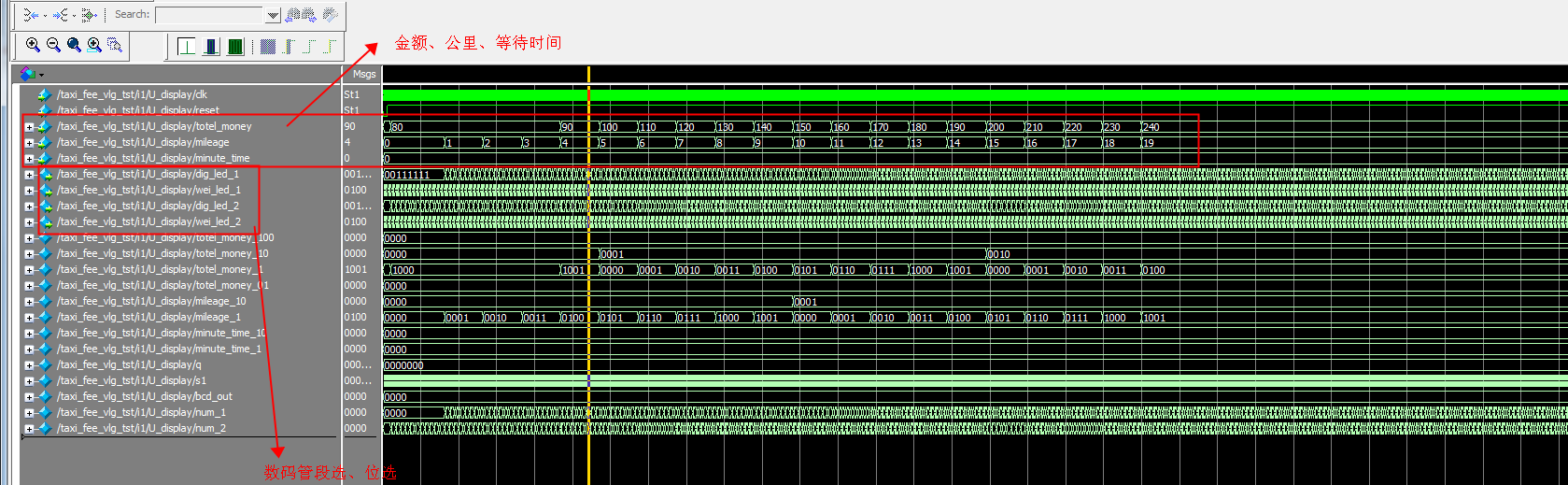Screen dimensions: 1568x485
Task: Click the Show Readers trace icon
Action: pos(59,14)
